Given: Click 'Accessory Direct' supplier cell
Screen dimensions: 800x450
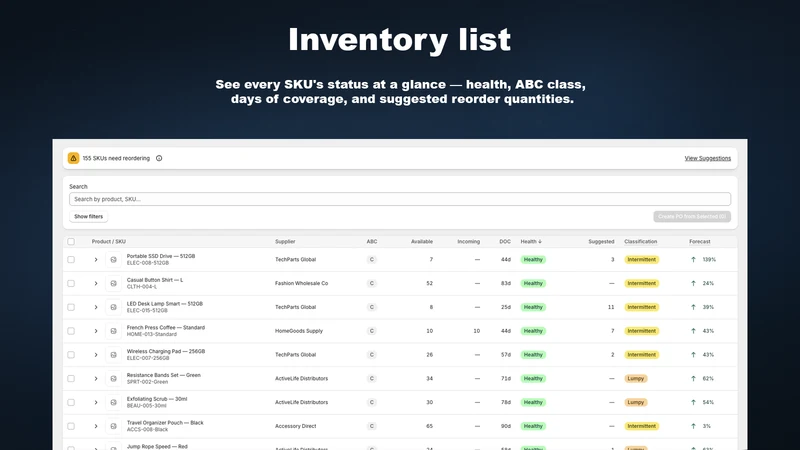Looking at the screenshot, I should [x=295, y=426].
